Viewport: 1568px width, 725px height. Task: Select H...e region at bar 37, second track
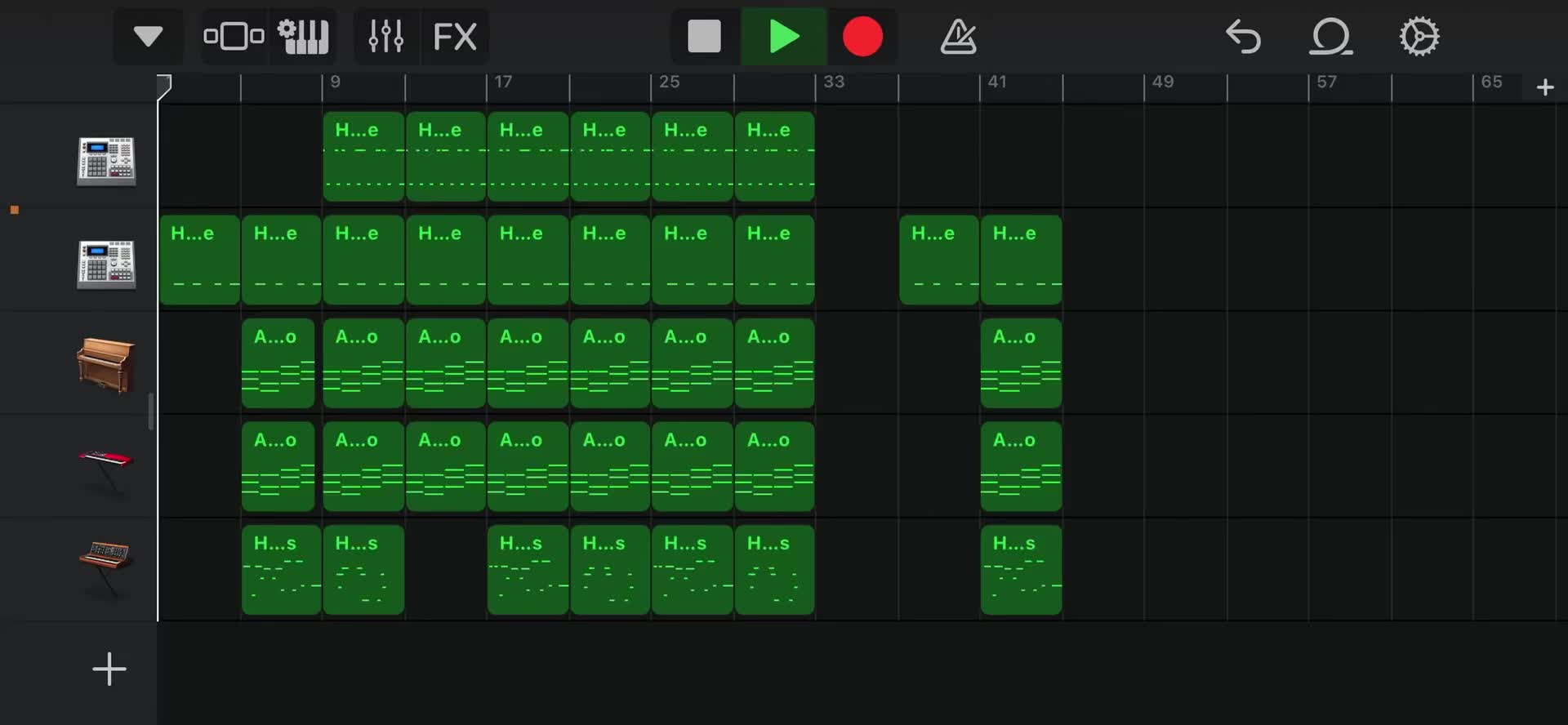939,260
